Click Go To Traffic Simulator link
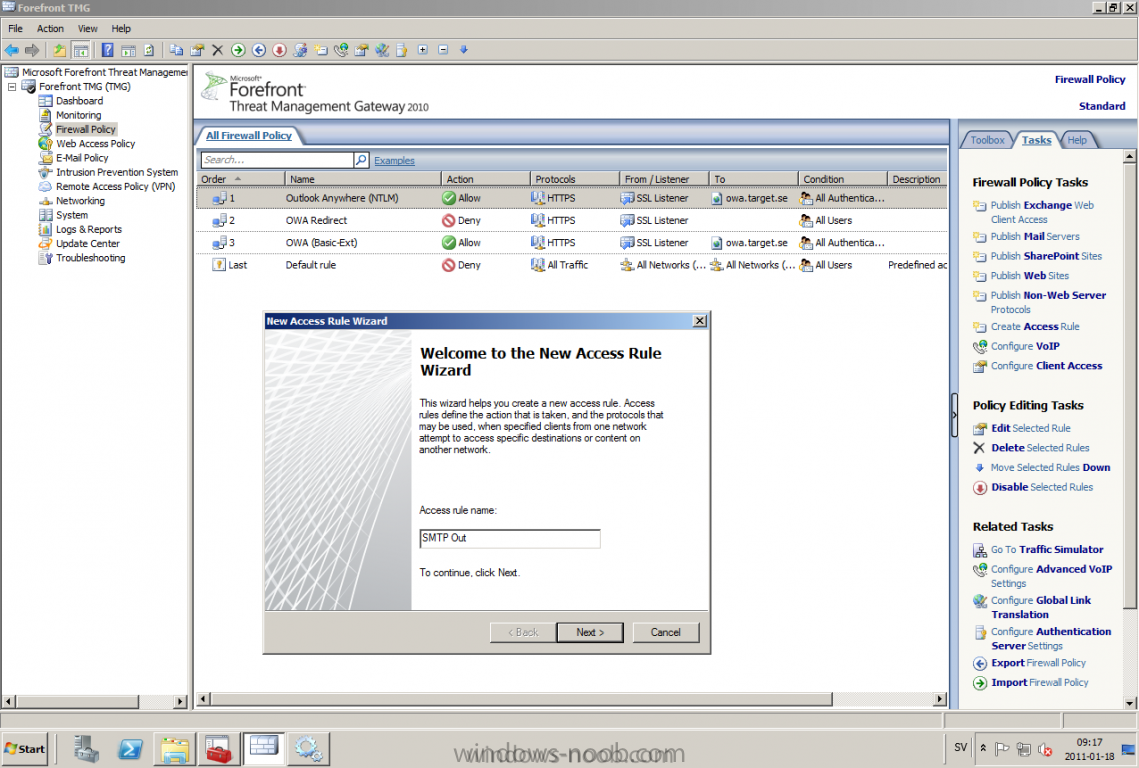Viewport: 1139px width, 768px height. [1047, 550]
